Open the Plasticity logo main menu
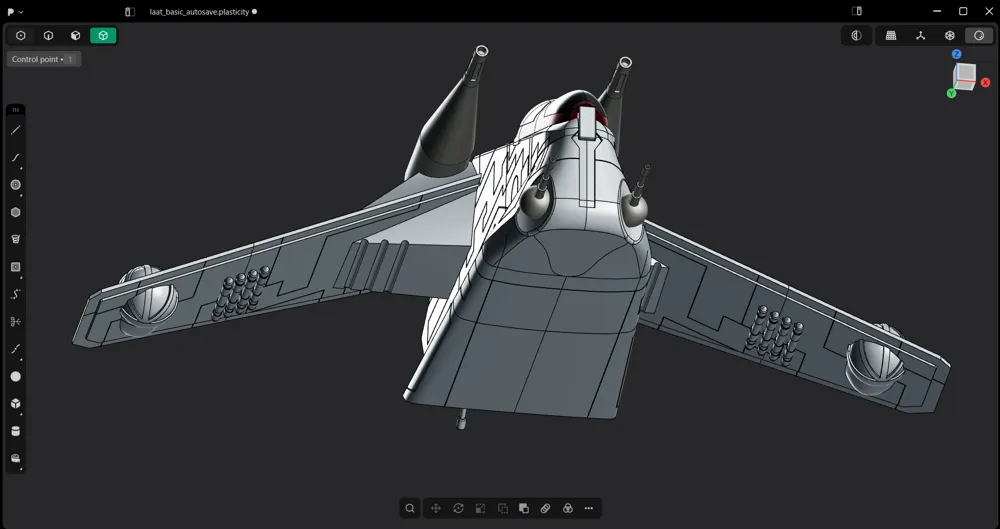This screenshot has width=1000, height=529. 15,11
